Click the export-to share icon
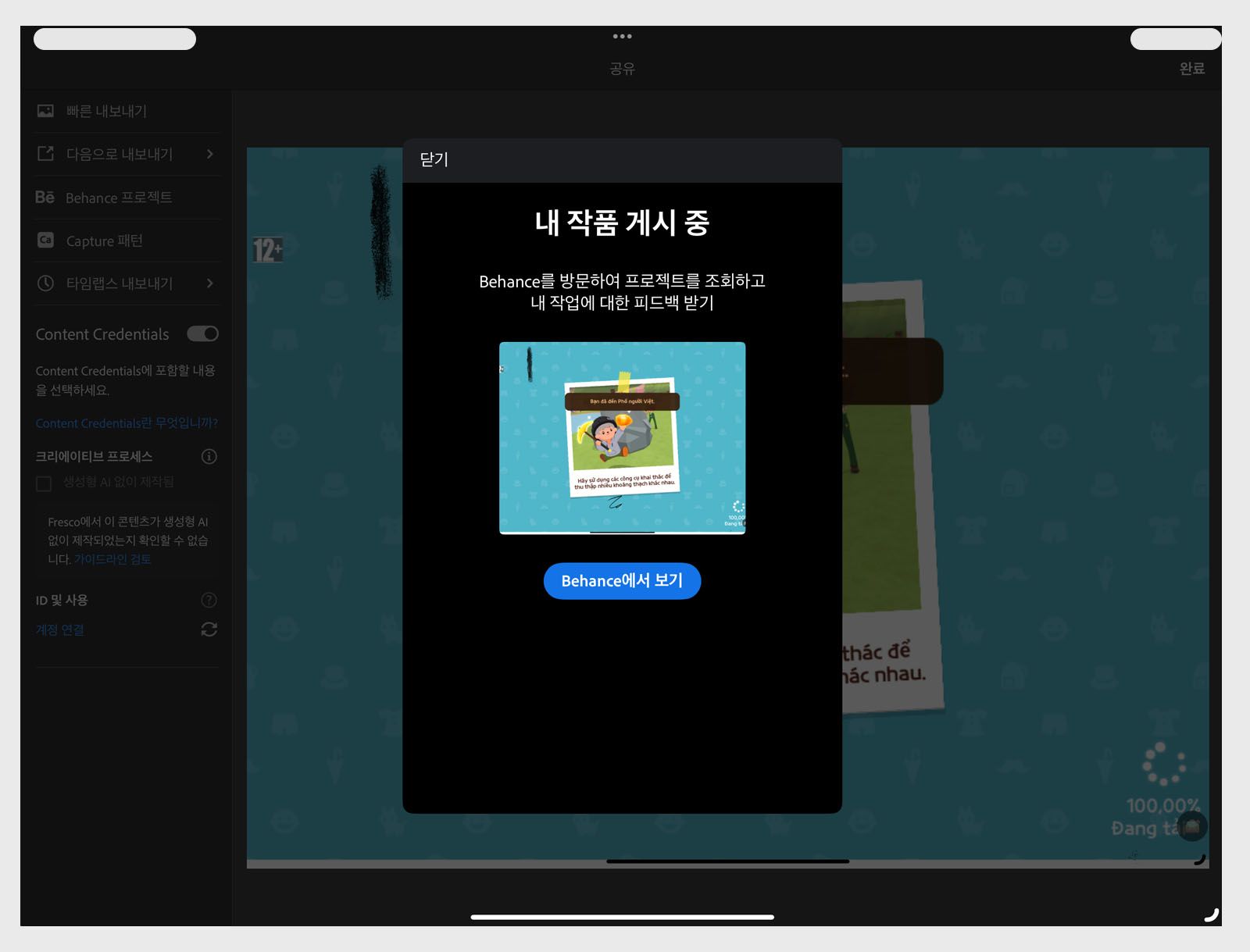Image resolution: width=1250 pixels, height=952 pixels. click(x=45, y=154)
